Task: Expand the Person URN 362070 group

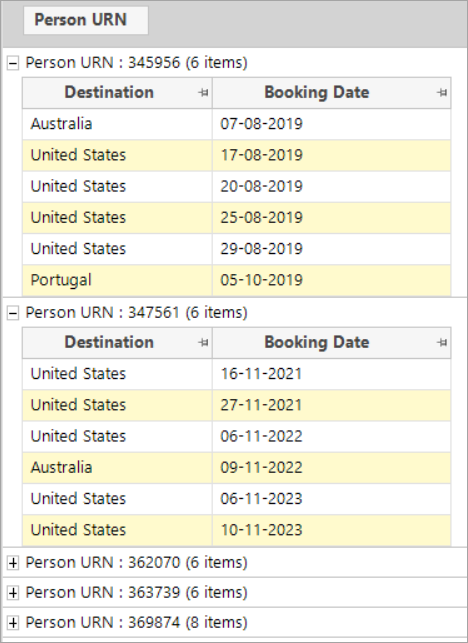Action: pyautogui.click(x=13, y=563)
